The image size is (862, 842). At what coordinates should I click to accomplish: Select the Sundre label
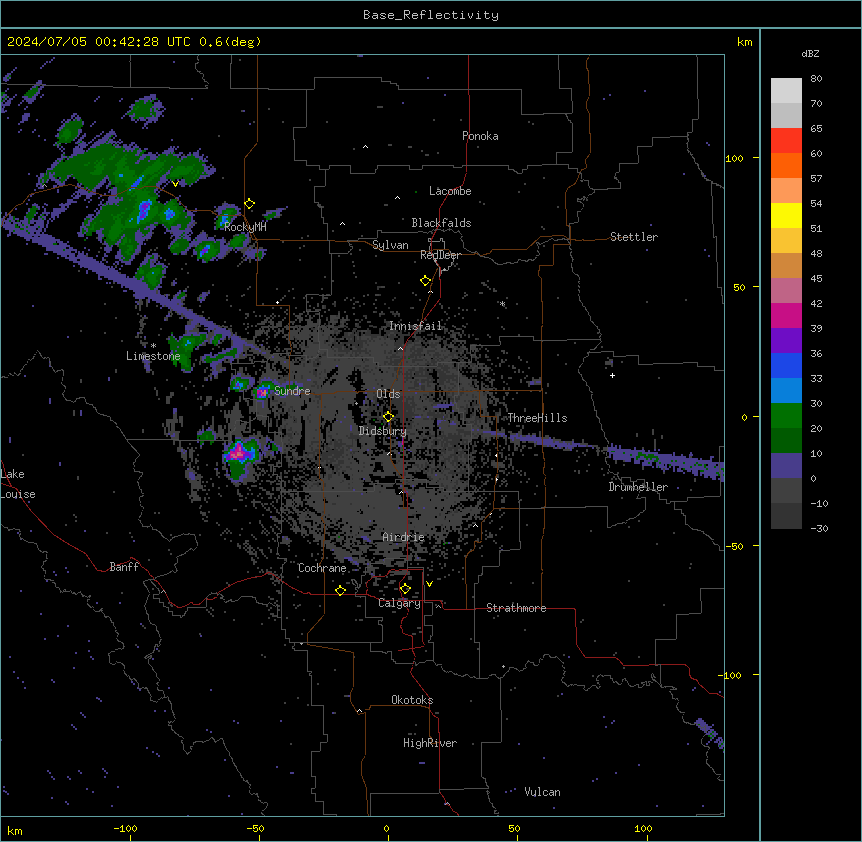click(292, 391)
